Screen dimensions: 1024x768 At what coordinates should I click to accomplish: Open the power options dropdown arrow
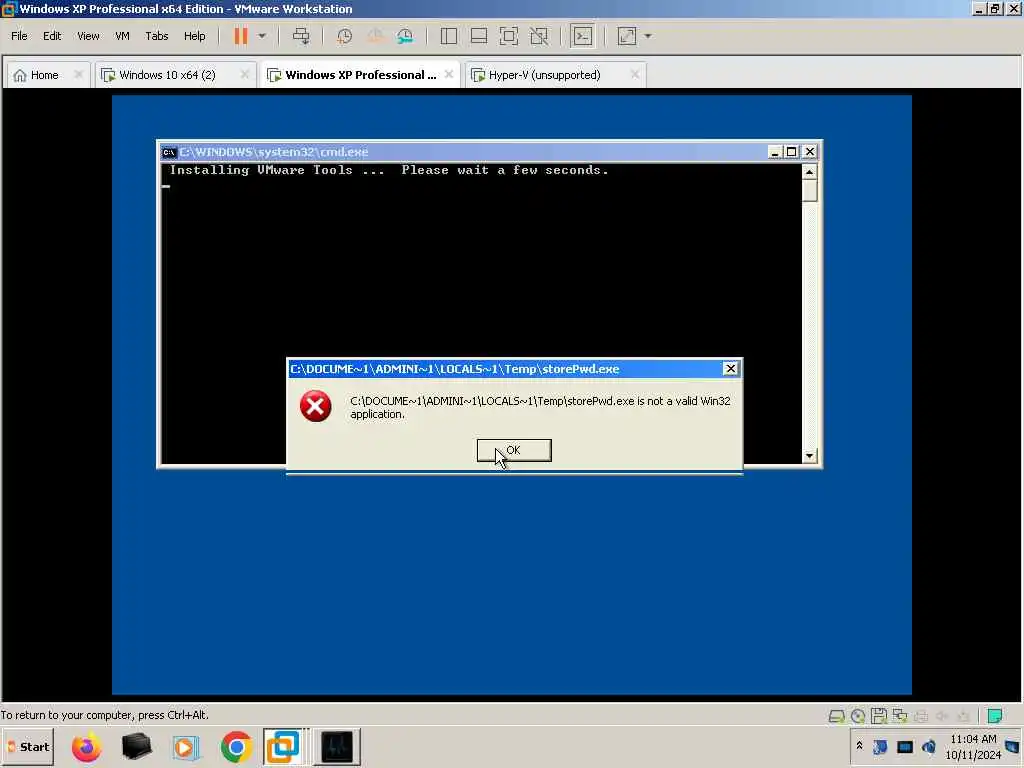coord(262,36)
